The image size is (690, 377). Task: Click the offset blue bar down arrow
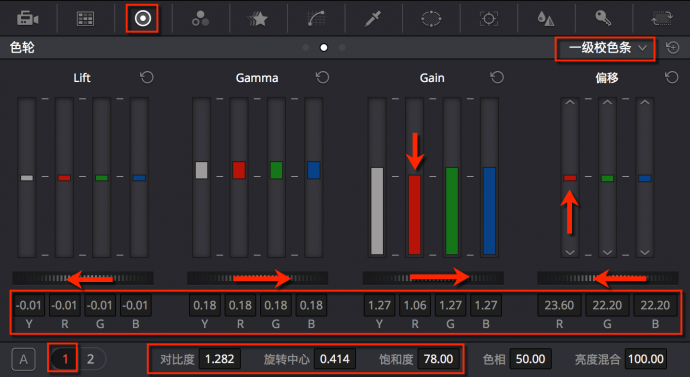click(645, 253)
